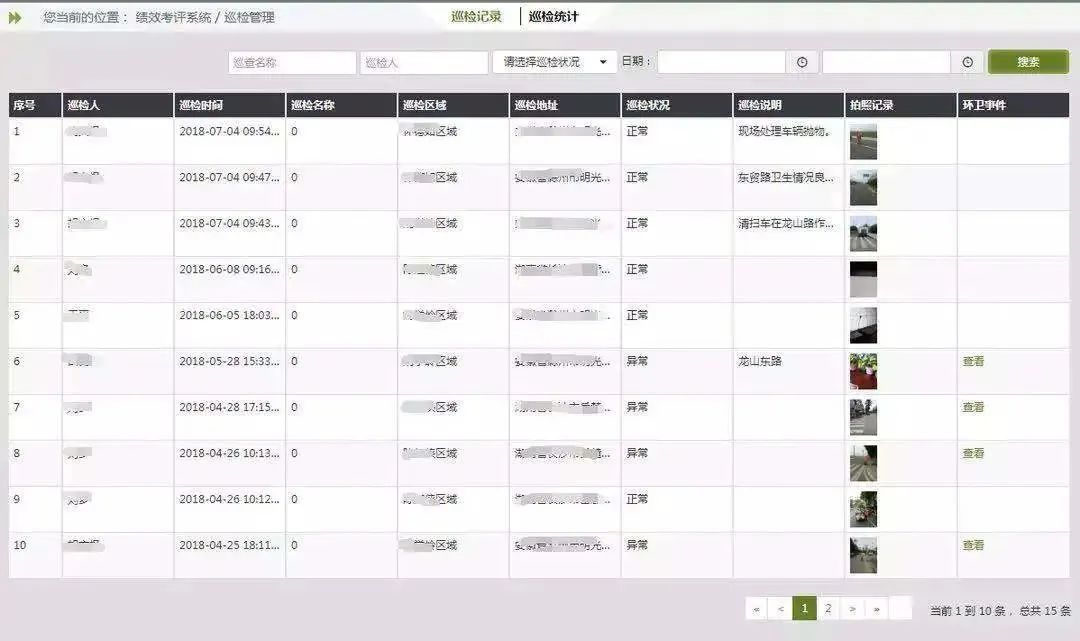Open the photo thumbnail in row 1
1080x641 pixels.
[863, 143]
